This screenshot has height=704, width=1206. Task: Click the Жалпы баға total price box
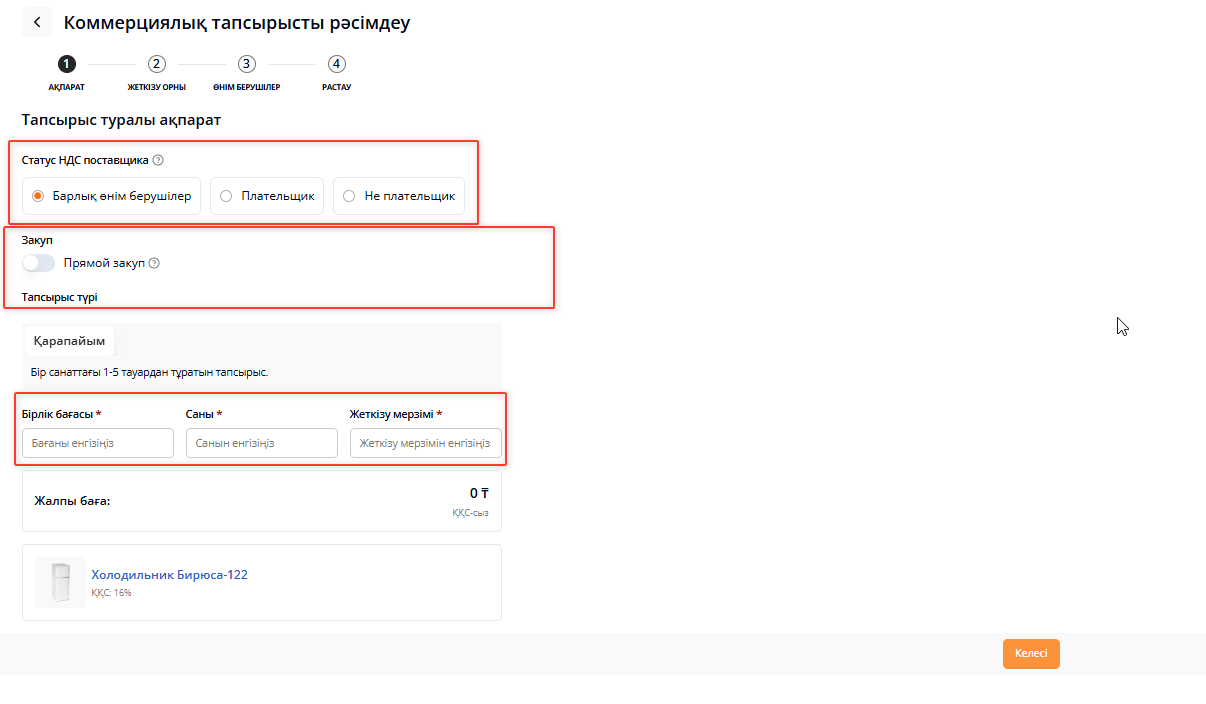pos(262,501)
